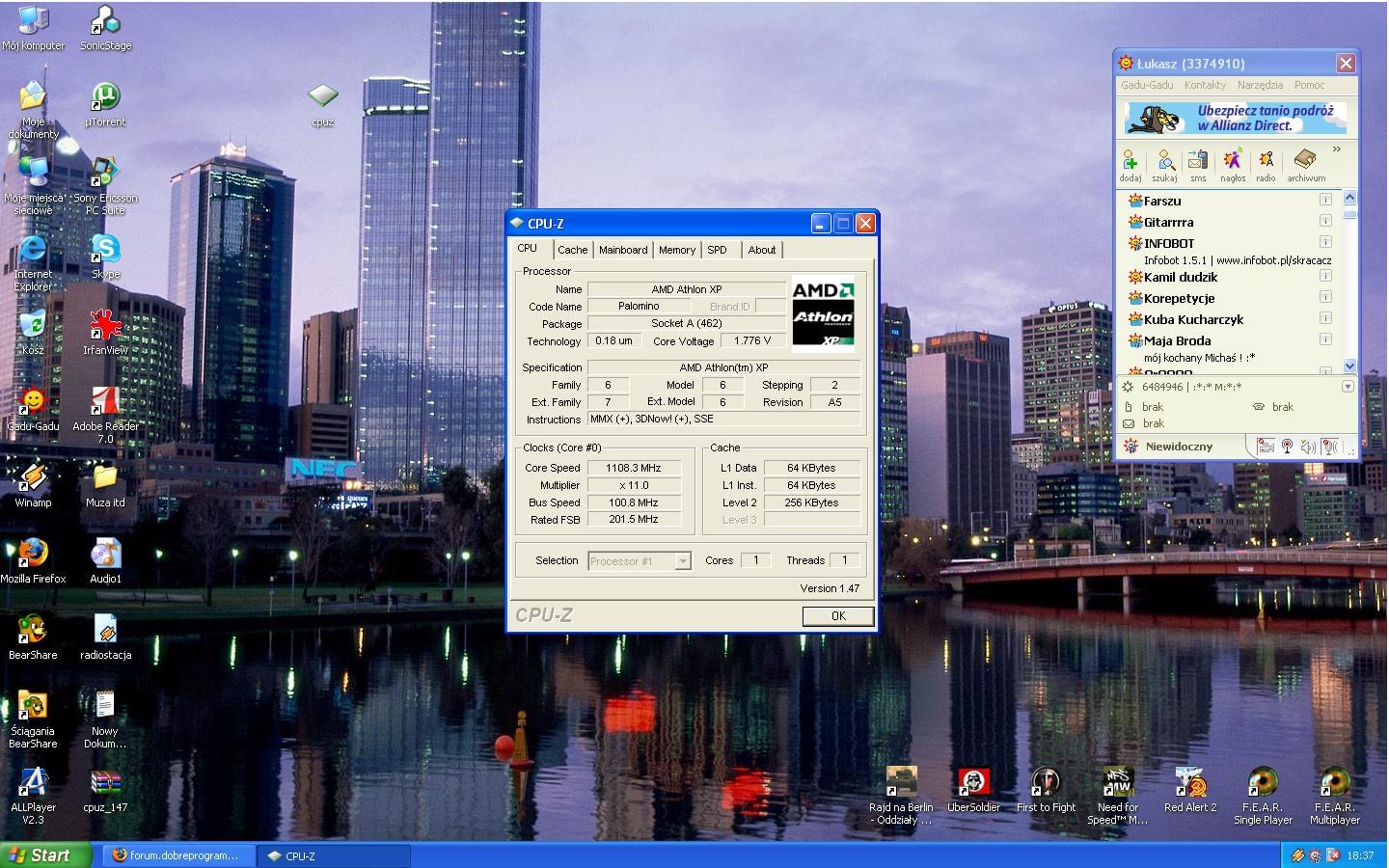Open the Mozilla Firefox desktop icon
This screenshot has height=868, width=1389.
point(33,561)
